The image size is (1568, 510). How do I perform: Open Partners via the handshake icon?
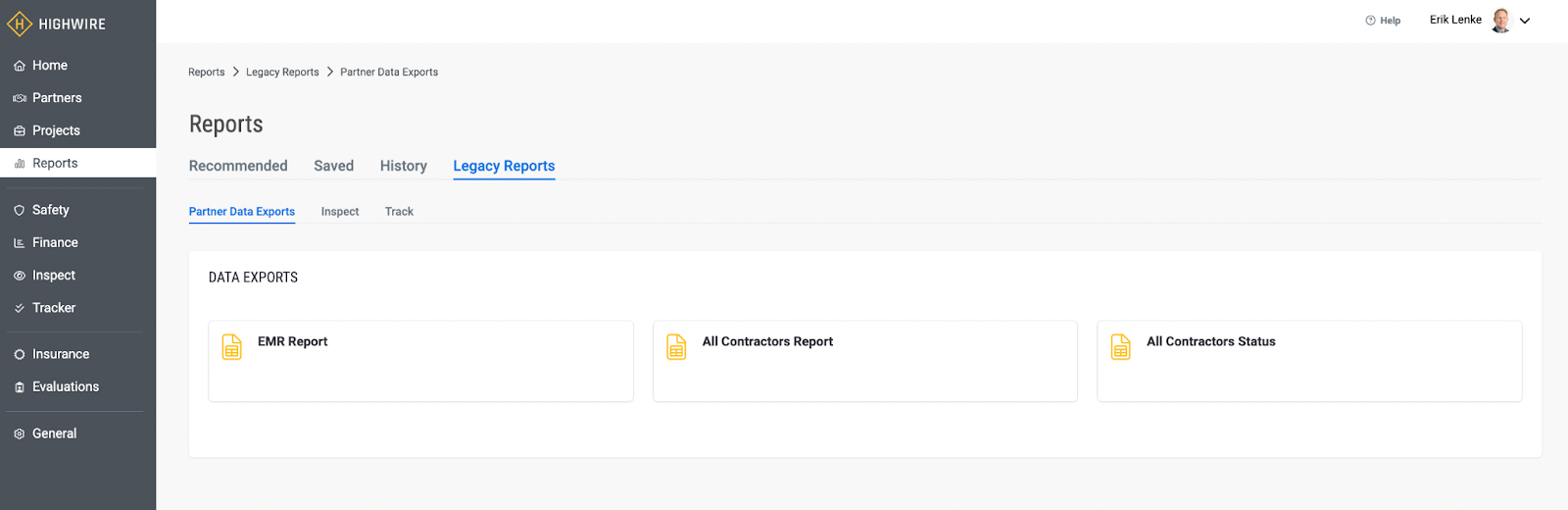click(20, 98)
